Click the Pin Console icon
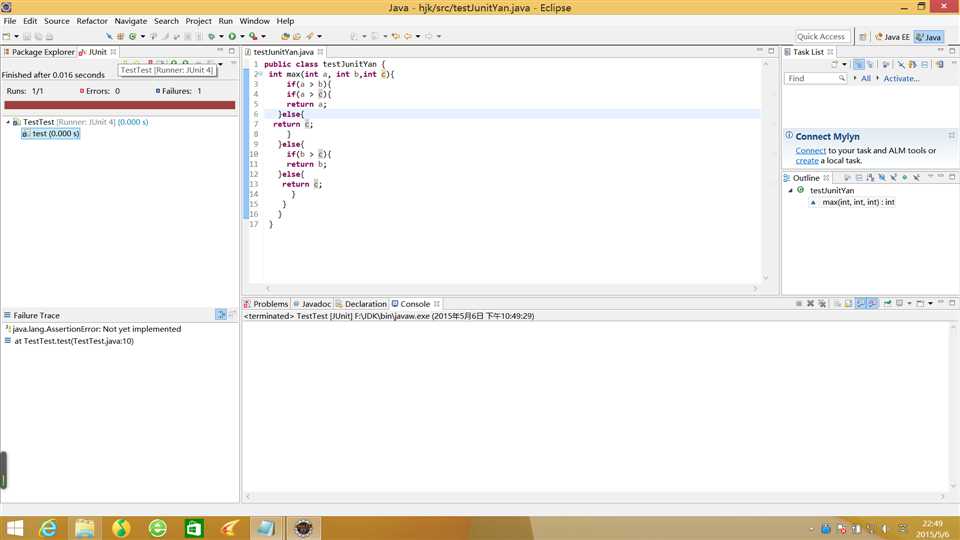 pos(887,303)
